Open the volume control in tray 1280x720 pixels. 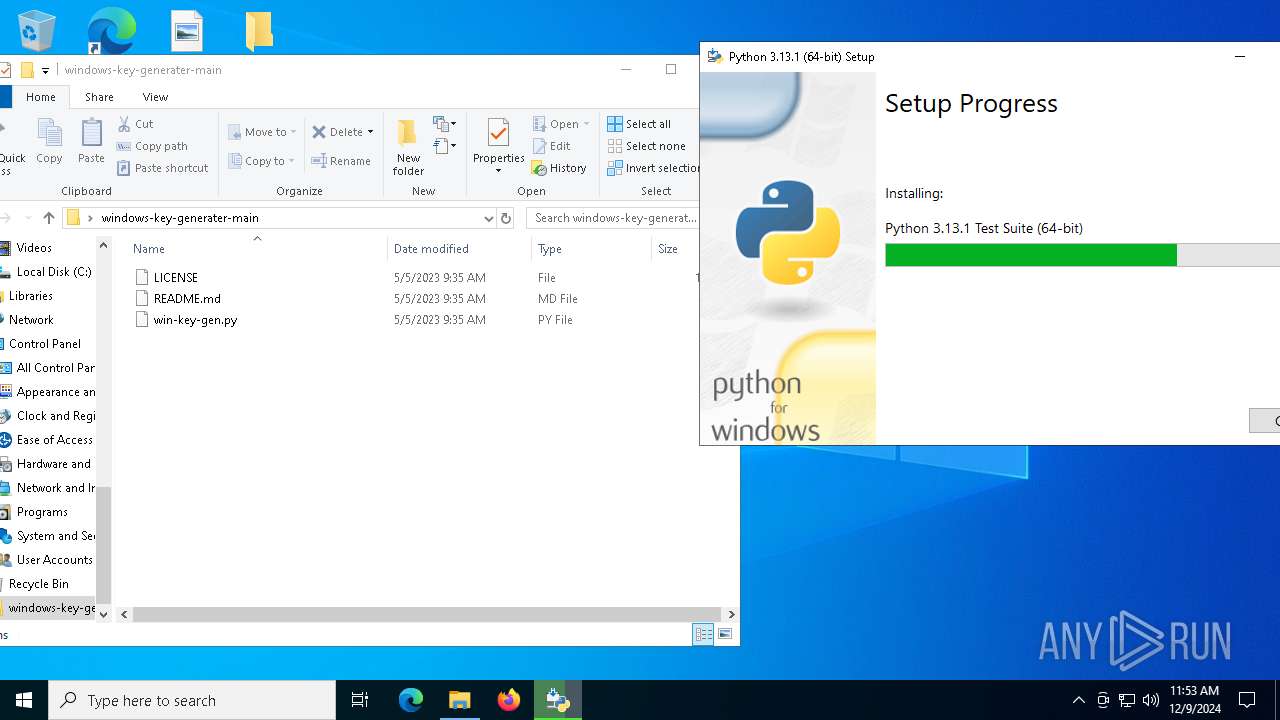(1150, 700)
